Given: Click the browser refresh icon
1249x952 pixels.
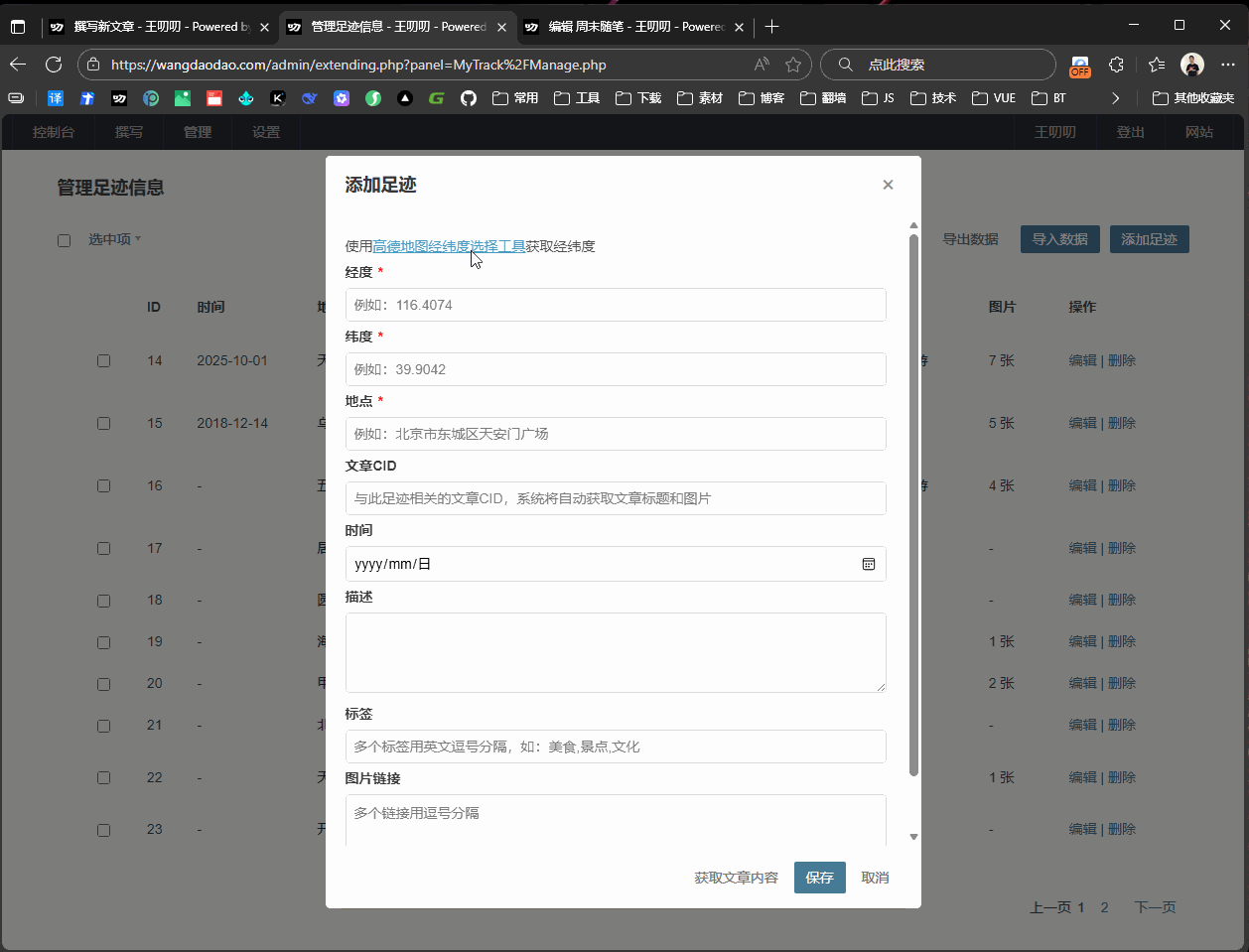Looking at the screenshot, I should [x=54, y=65].
